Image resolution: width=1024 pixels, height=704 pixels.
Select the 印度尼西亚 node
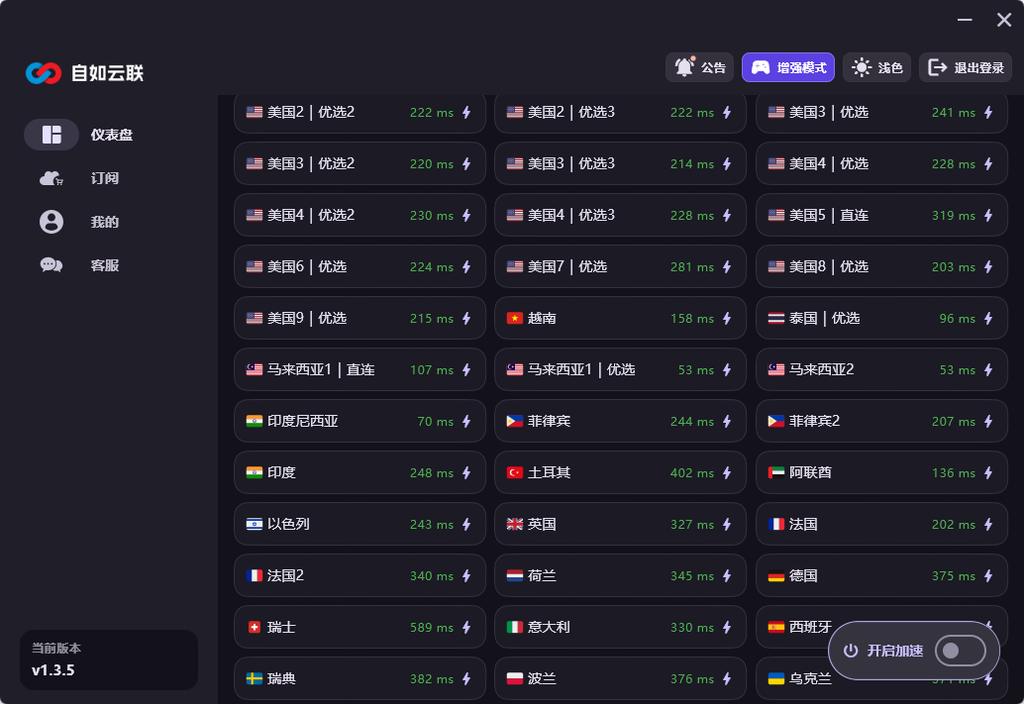[359, 421]
